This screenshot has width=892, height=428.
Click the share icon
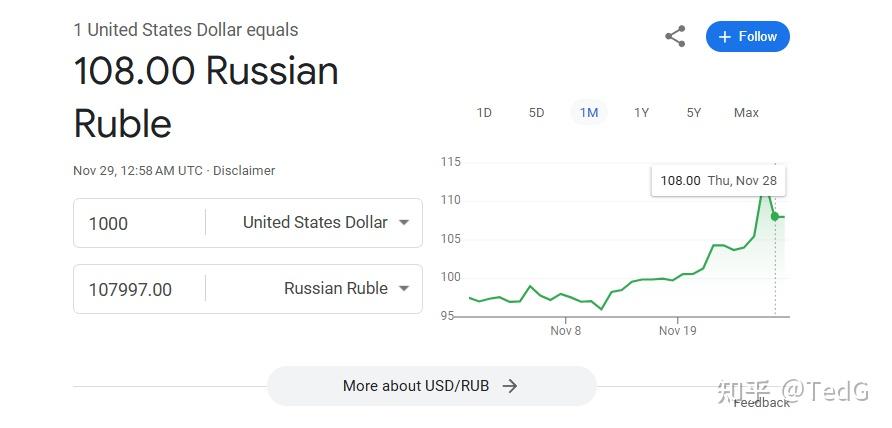point(675,36)
